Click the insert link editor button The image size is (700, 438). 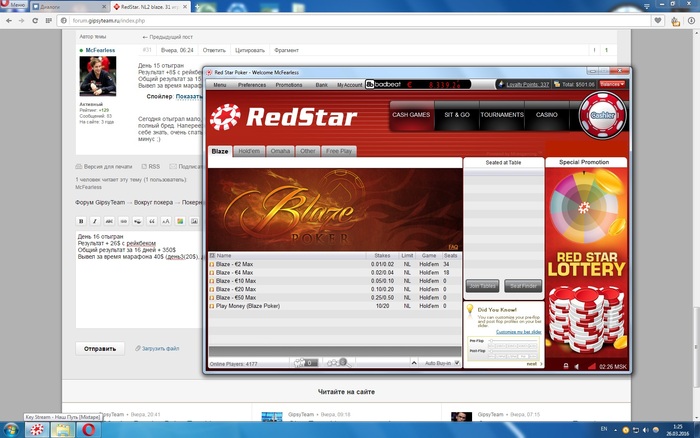click(x=123, y=221)
